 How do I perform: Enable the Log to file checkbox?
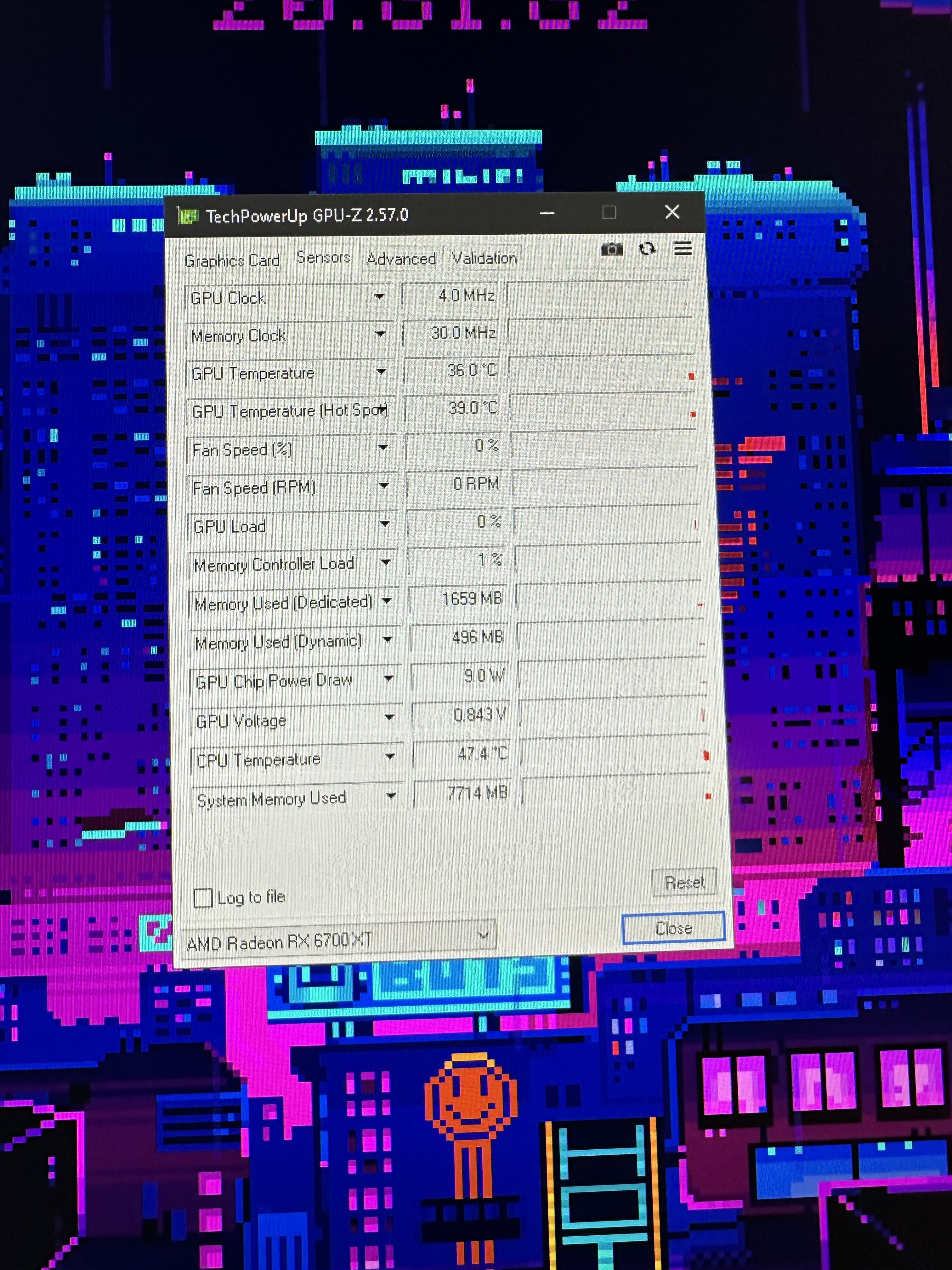202,897
